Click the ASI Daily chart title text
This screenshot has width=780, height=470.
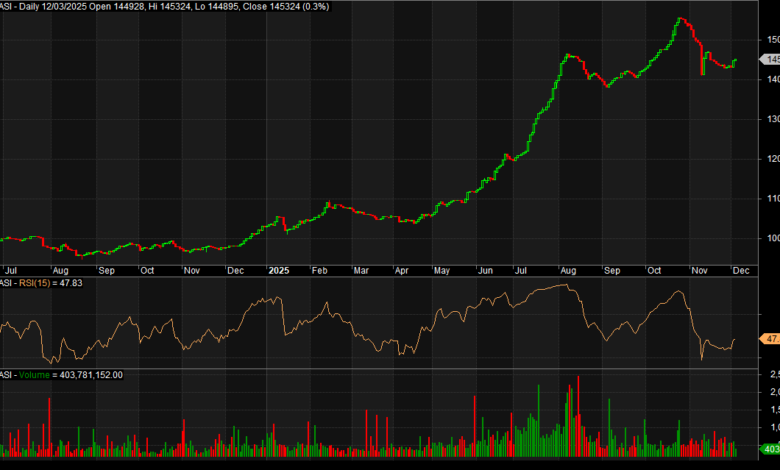[40, 6]
